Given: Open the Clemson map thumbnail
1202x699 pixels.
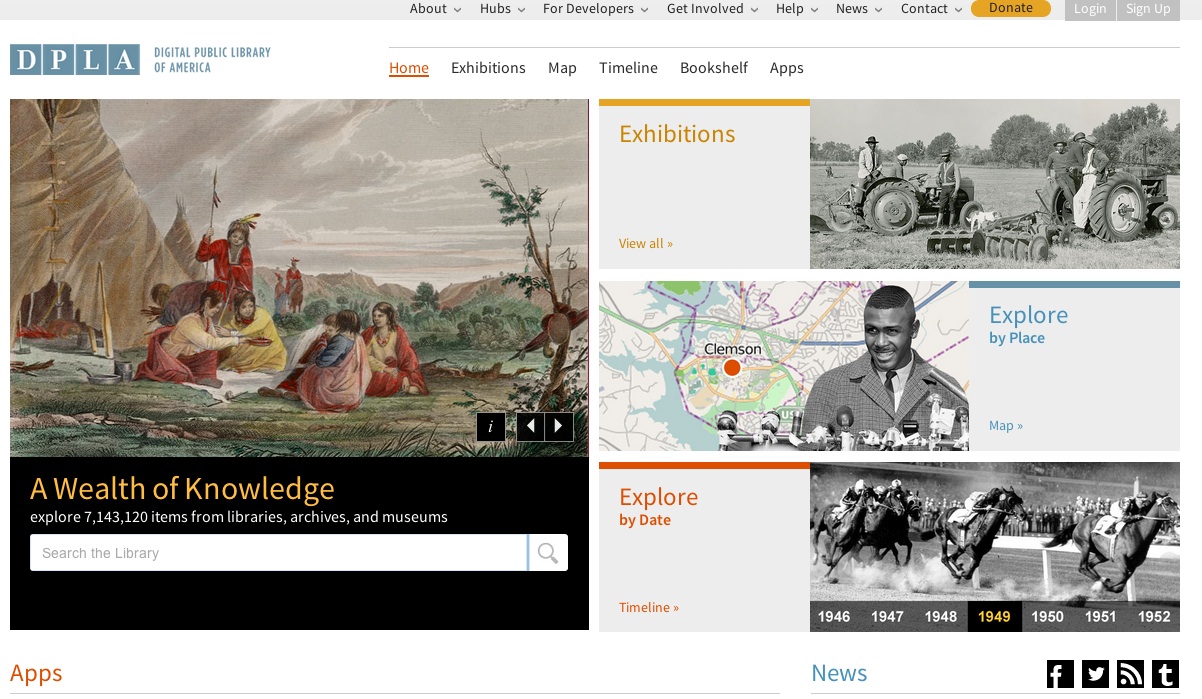Looking at the screenshot, I should click(784, 366).
